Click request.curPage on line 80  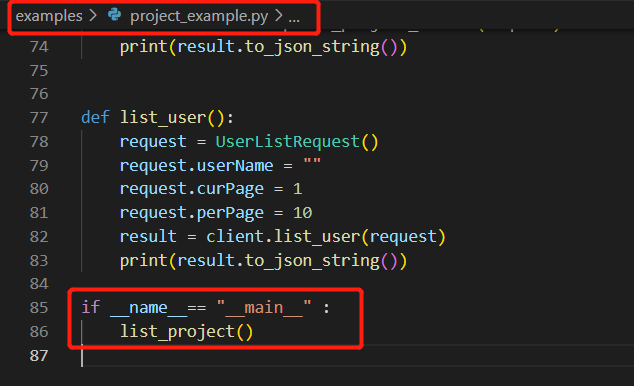(x=192, y=189)
